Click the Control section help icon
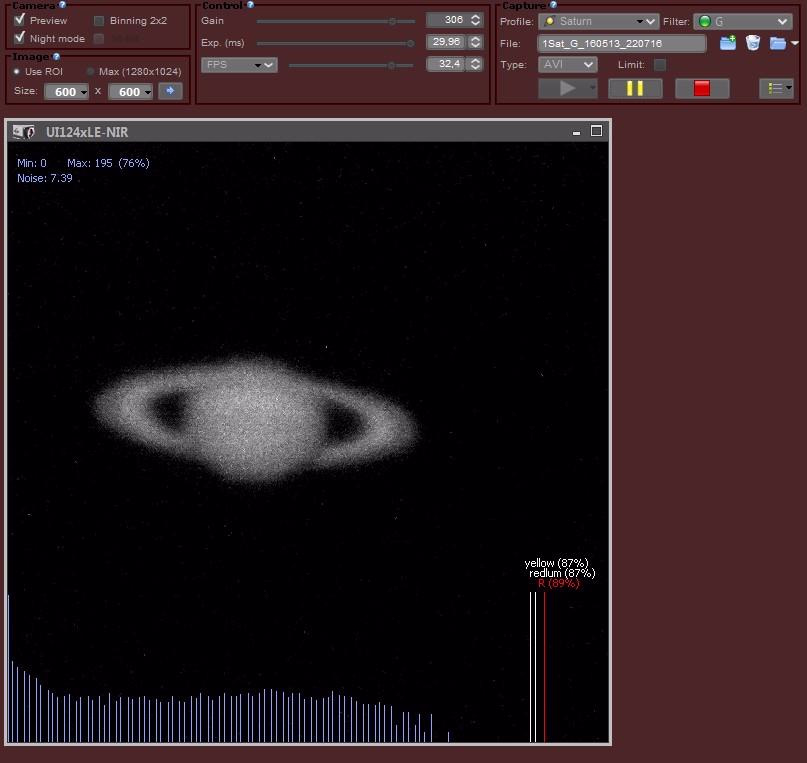This screenshot has width=807, height=763. pyautogui.click(x=250, y=5)
